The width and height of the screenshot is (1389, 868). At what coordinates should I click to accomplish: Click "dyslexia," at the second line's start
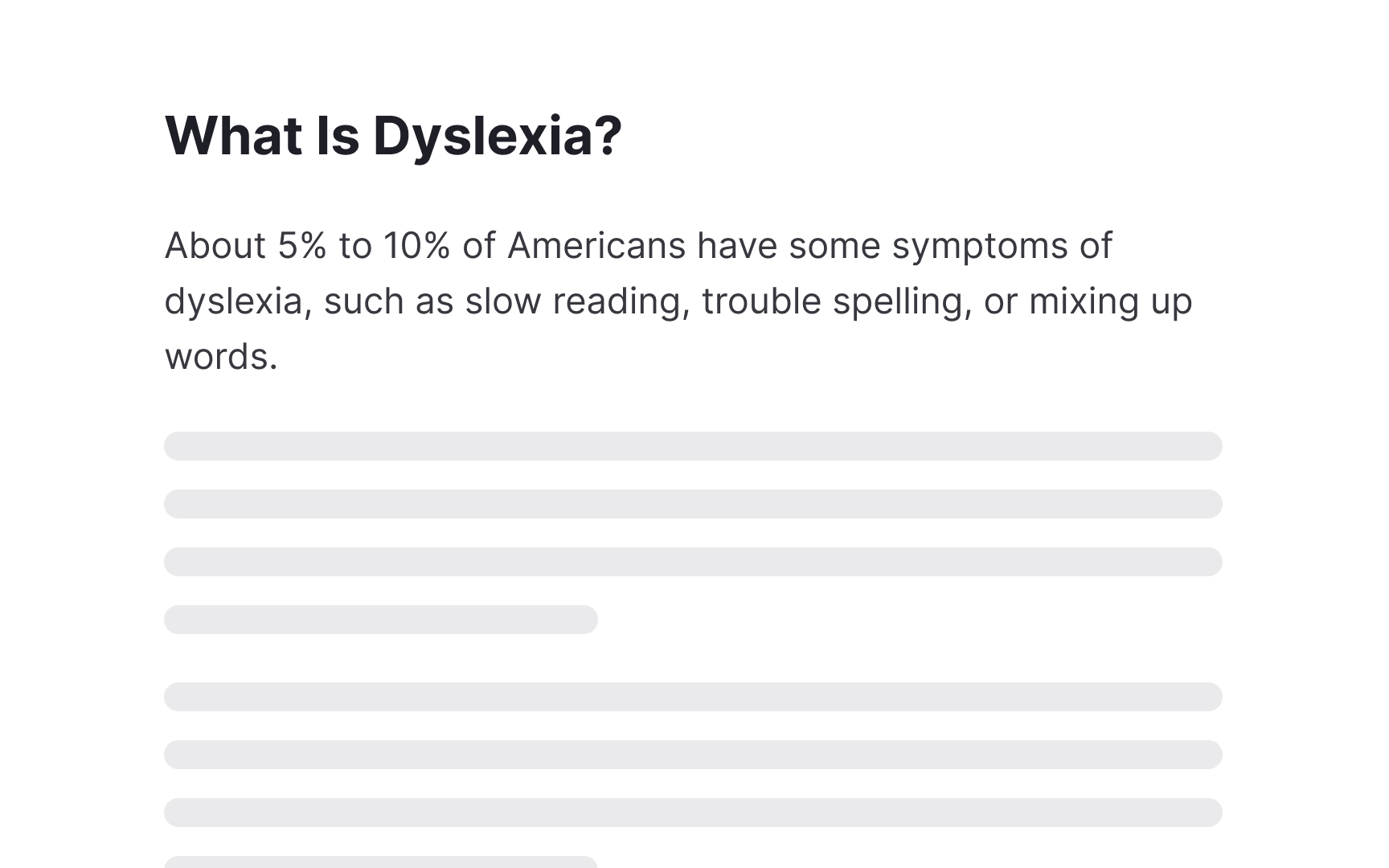pyautogui.click(x=239, y=302)
